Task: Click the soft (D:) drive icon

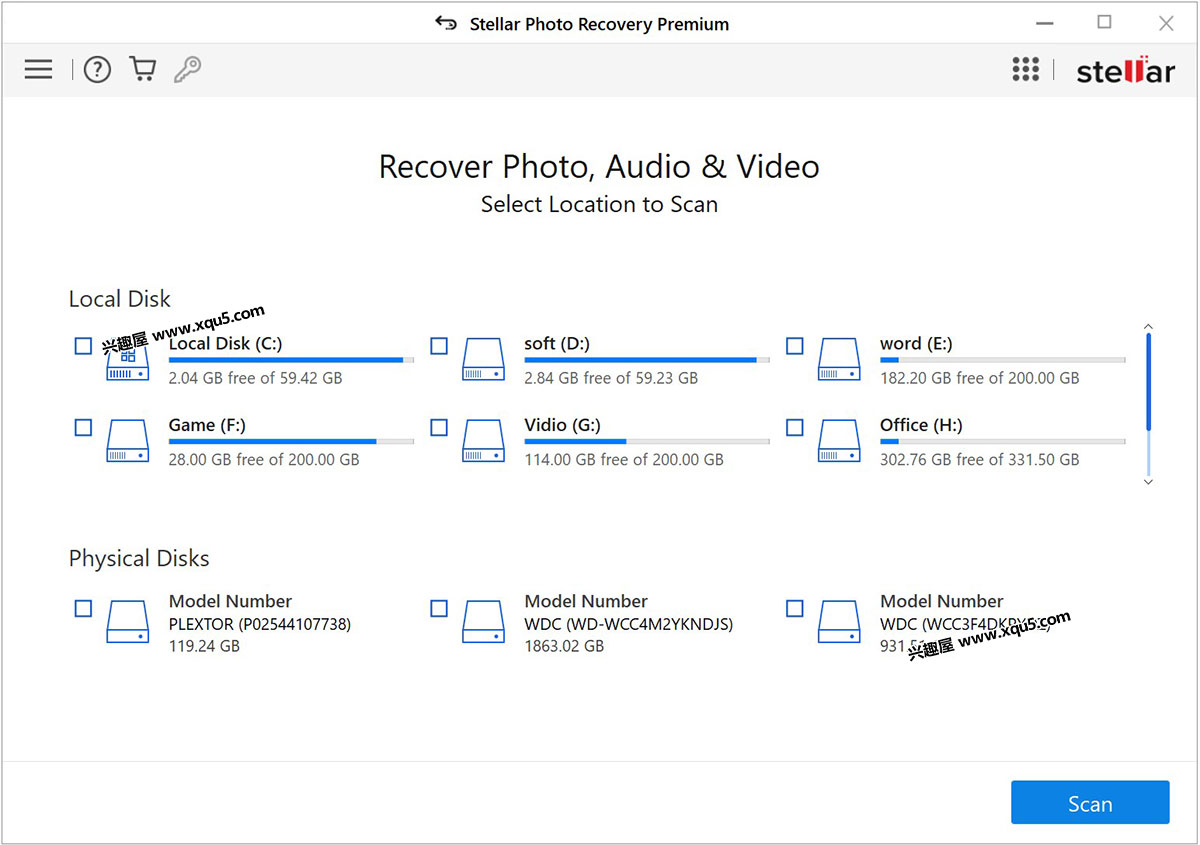Action: coord(483,360)
